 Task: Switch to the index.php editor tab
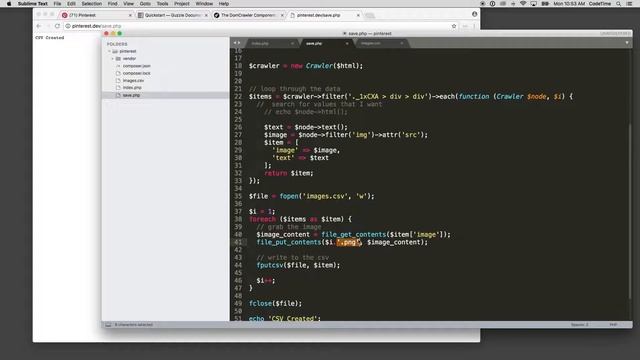[x=271, y=43]
